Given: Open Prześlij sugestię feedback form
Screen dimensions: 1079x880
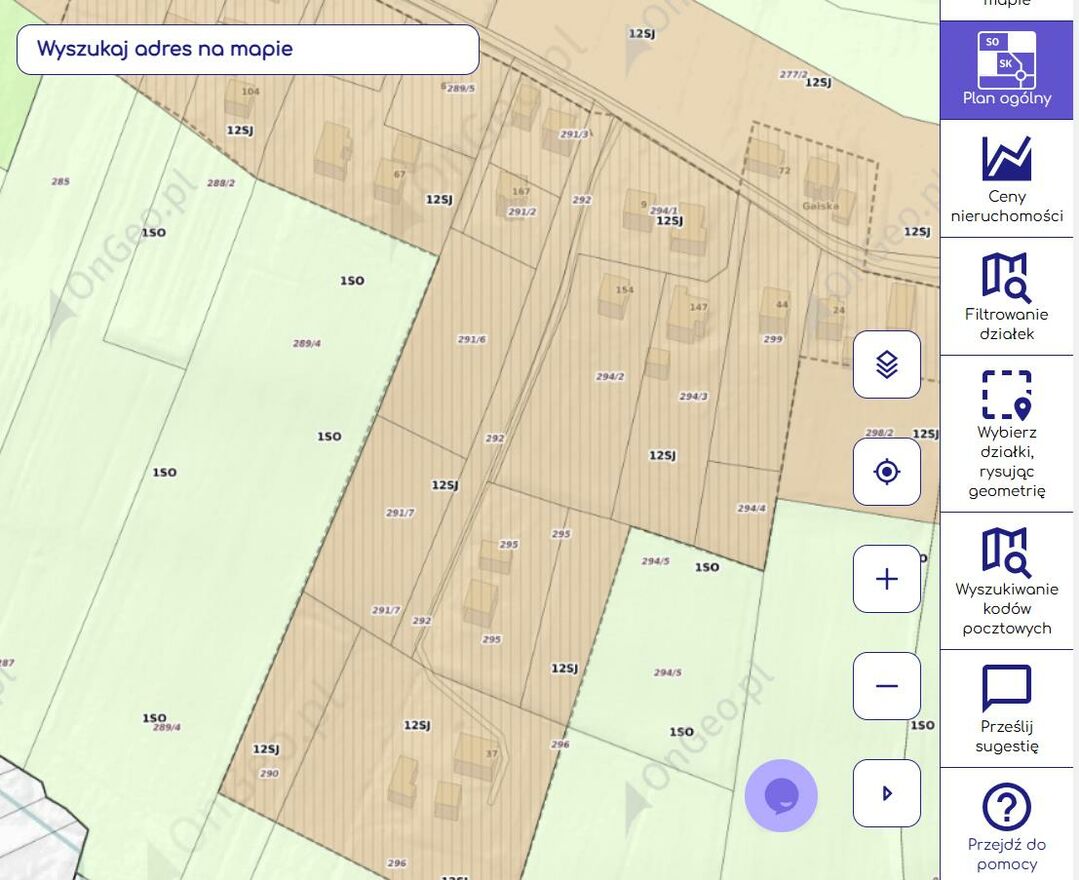Looking at the screenshot, I should click(x=1006, y=709).
